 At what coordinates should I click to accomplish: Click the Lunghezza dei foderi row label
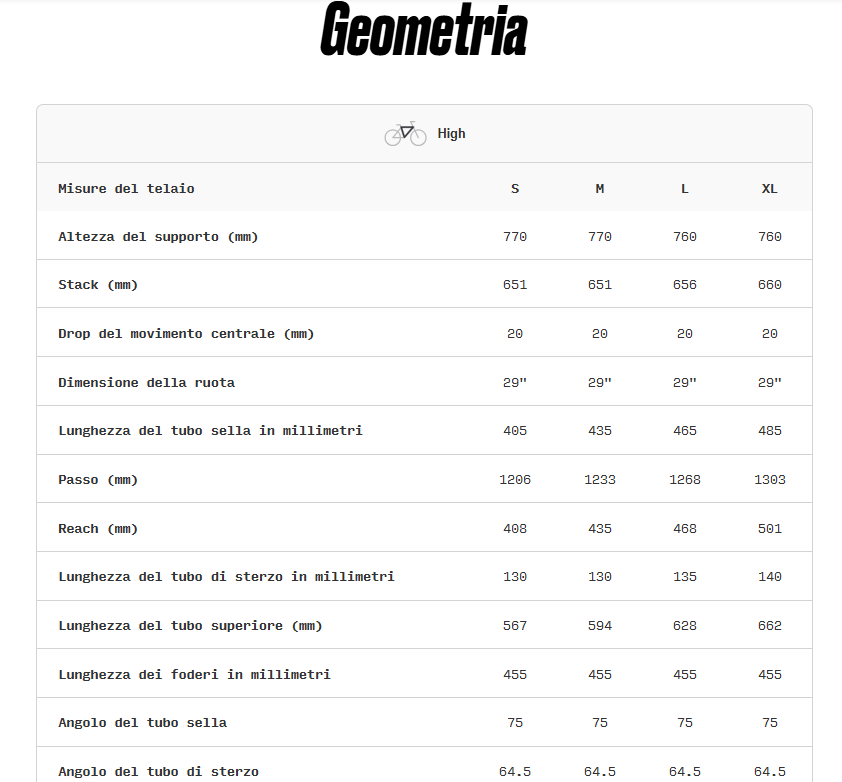click(194, 675)
